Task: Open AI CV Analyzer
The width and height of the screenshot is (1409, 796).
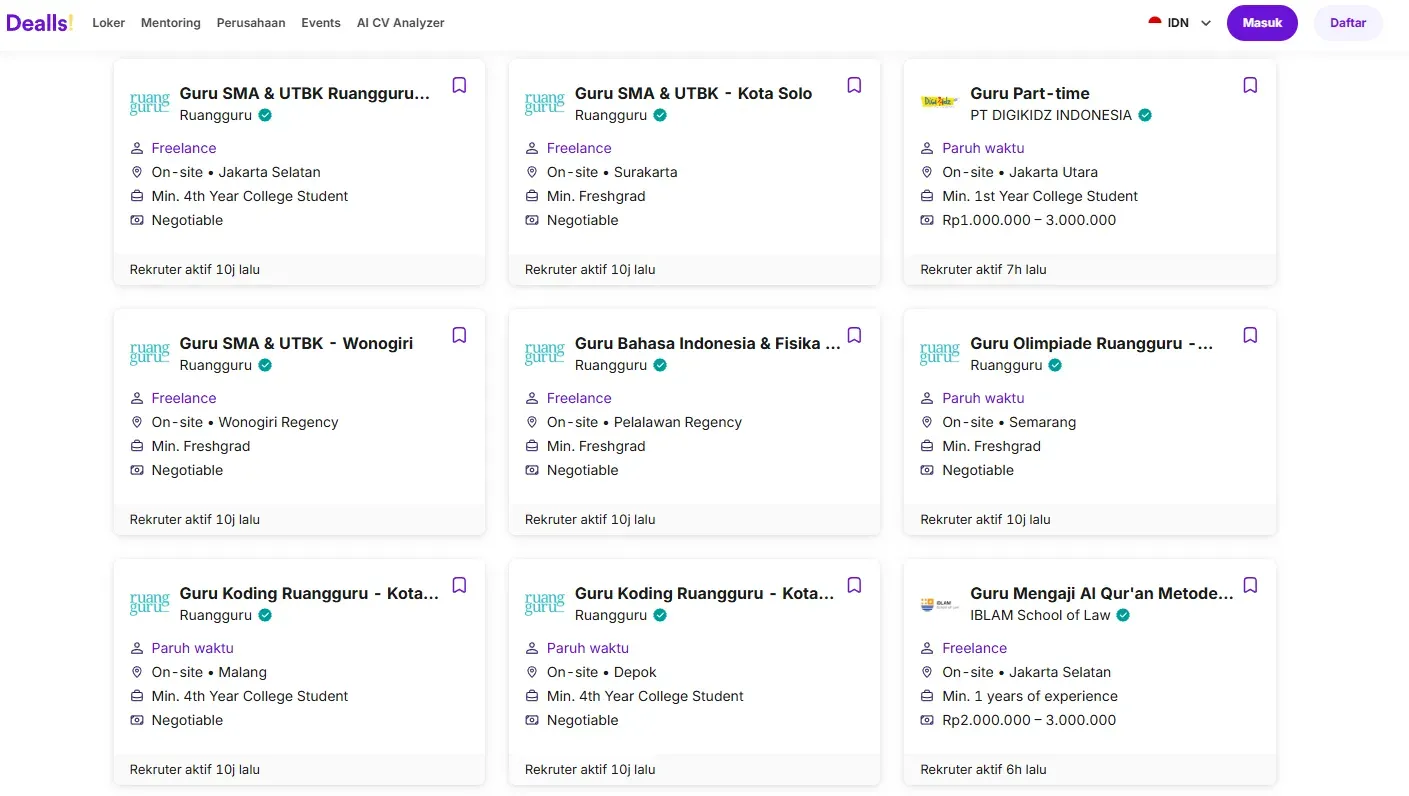Action: (x=401, y=22)
